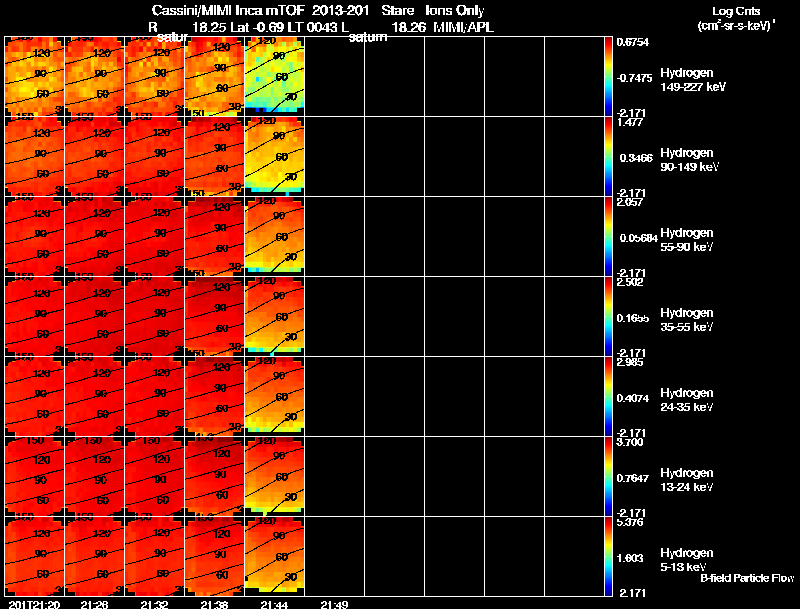Open the 5-13 keV panel at 21:44
The width and height of the screenshot is (800, 609).
(274, 556)
